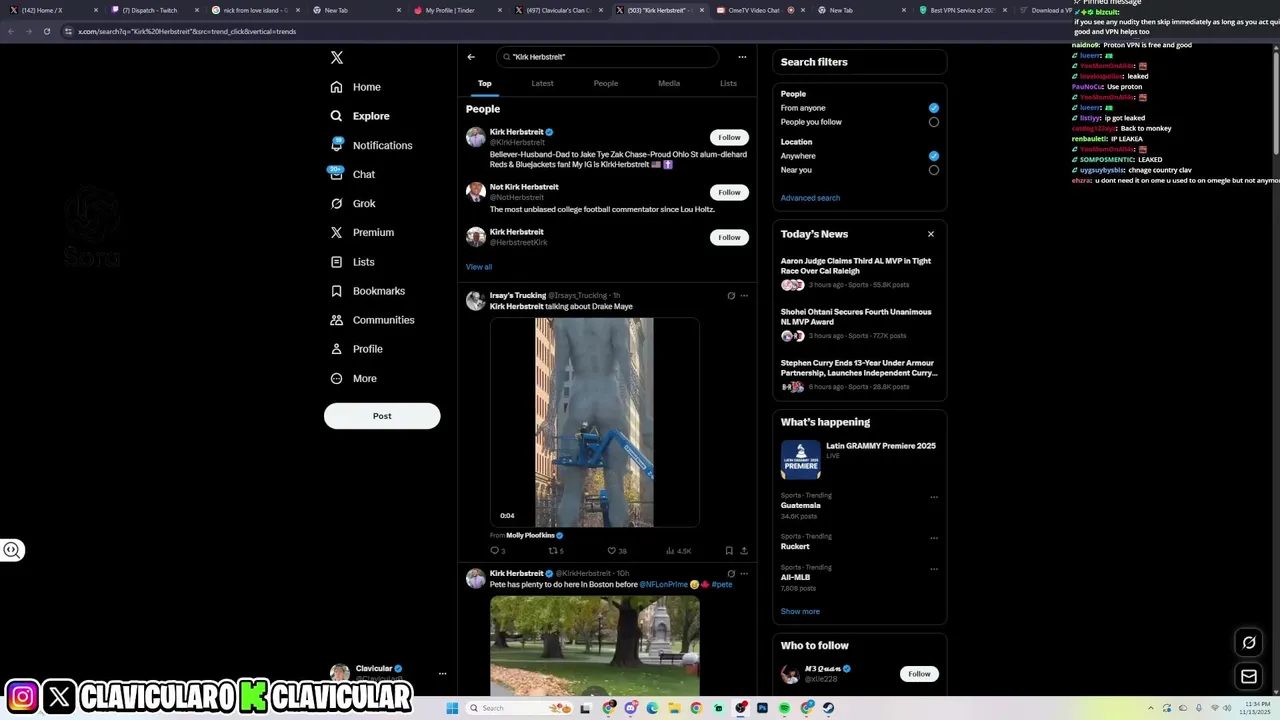Open Grok floating button at bottom right

1249,643
